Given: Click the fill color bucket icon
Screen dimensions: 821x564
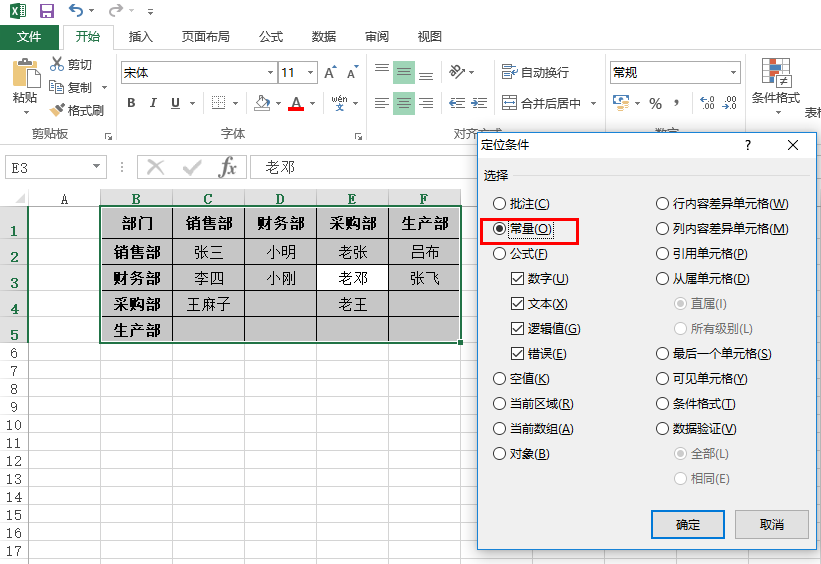Looking at the screenshot, I should [x=262, y=103].
